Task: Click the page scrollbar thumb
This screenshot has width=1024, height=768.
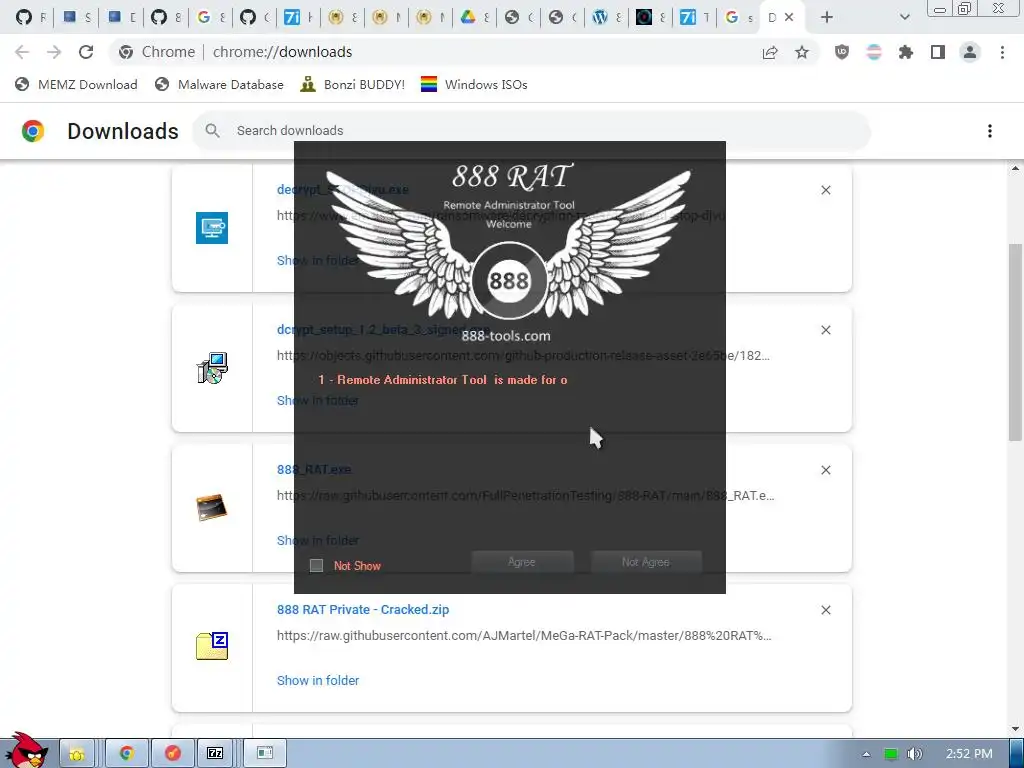Action: click(x=1015, y=342)
